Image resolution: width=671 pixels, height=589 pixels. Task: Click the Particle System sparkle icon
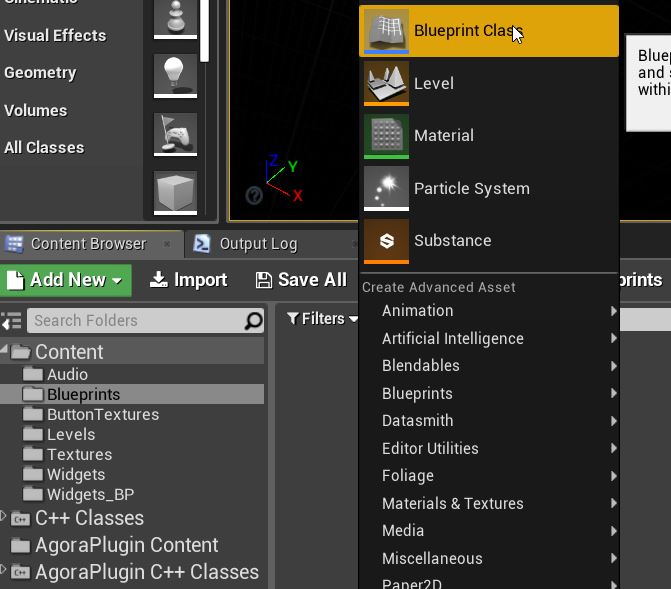[x=386, y=188]
